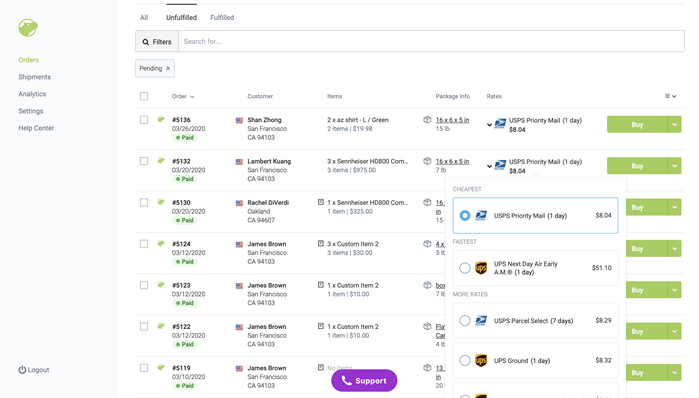Click the green hippo logo
The width and height of the screenshot is (699, 398).
[x=28, y=28]
